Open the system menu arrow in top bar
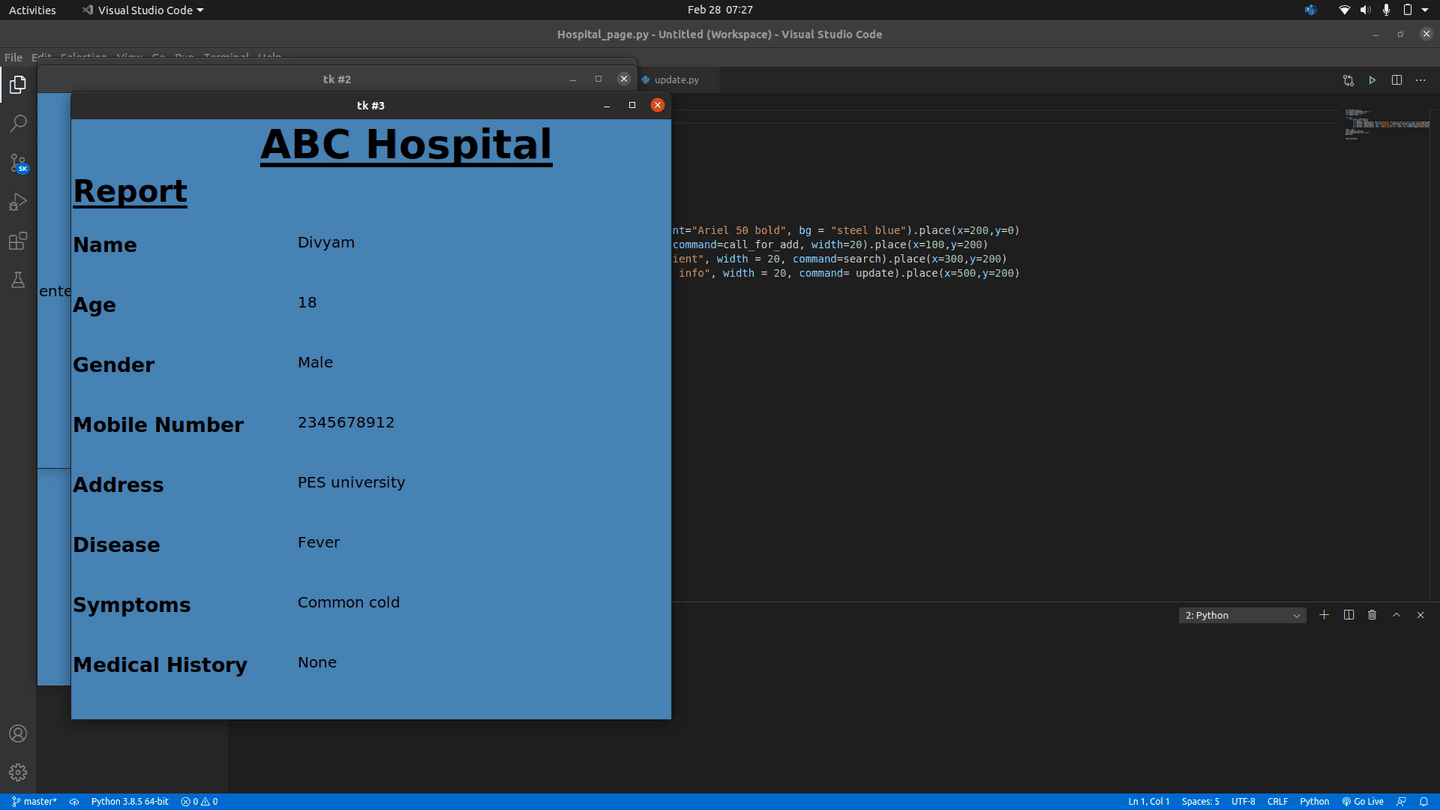1440x810 pixels. click(1425, 10)
